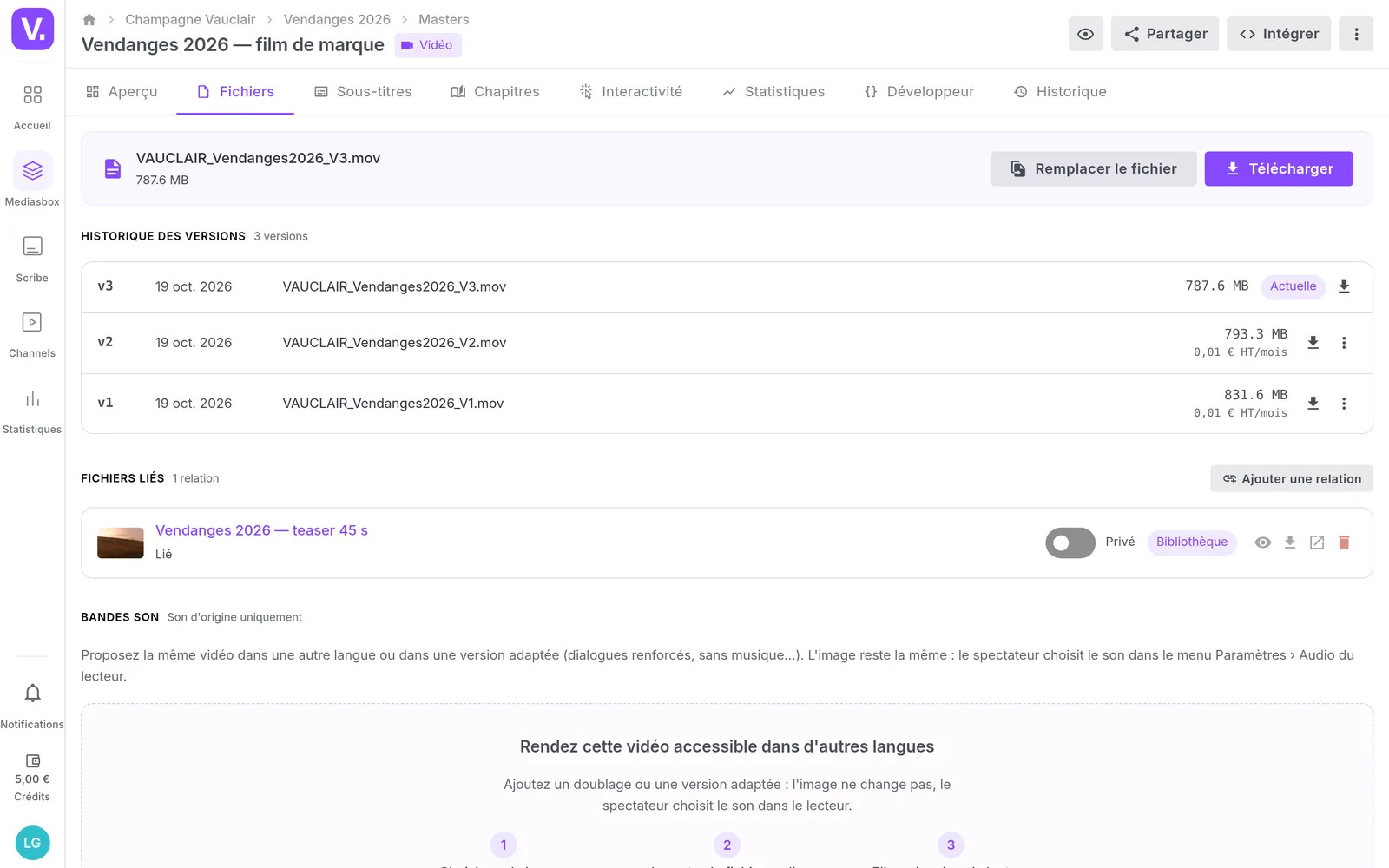The height and width of the screenshot is (868, 1389).
Task: Open Notifications bell in the sidebar
Action: click(32, 705)
